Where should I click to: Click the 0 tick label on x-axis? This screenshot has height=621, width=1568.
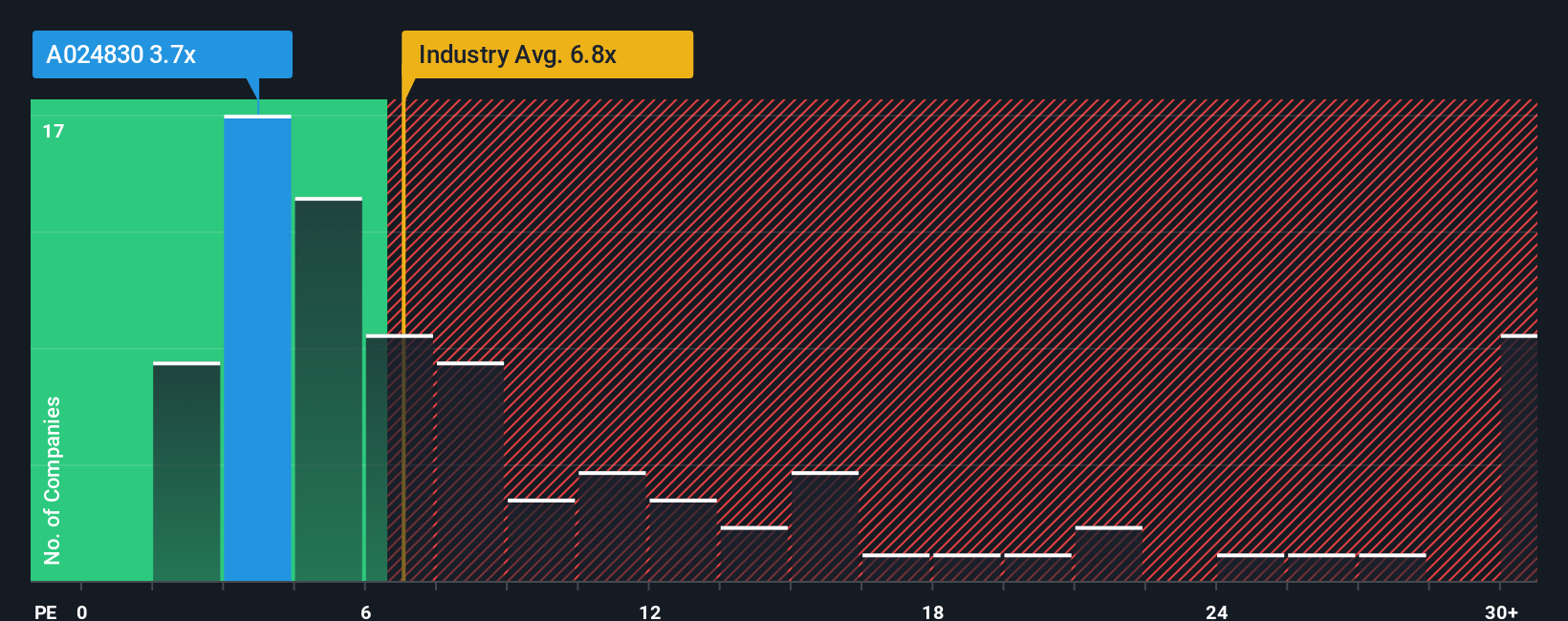click(82, 611)
